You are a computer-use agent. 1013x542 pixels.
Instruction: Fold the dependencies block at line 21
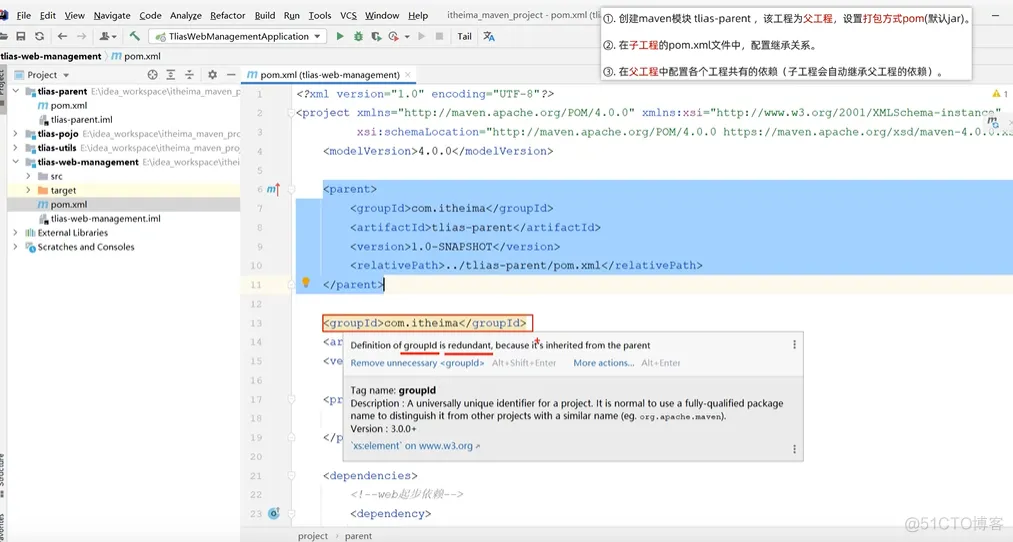[291, 475]
